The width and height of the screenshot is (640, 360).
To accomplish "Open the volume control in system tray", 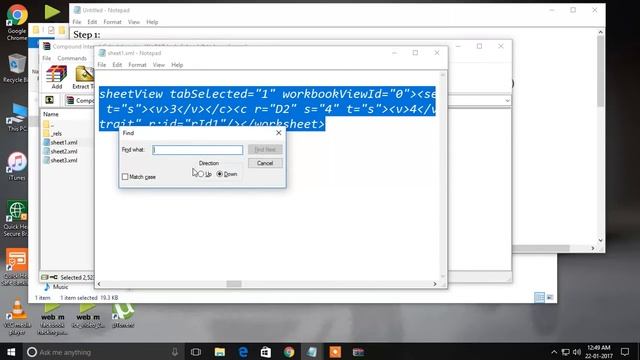I will coord(577,352).
